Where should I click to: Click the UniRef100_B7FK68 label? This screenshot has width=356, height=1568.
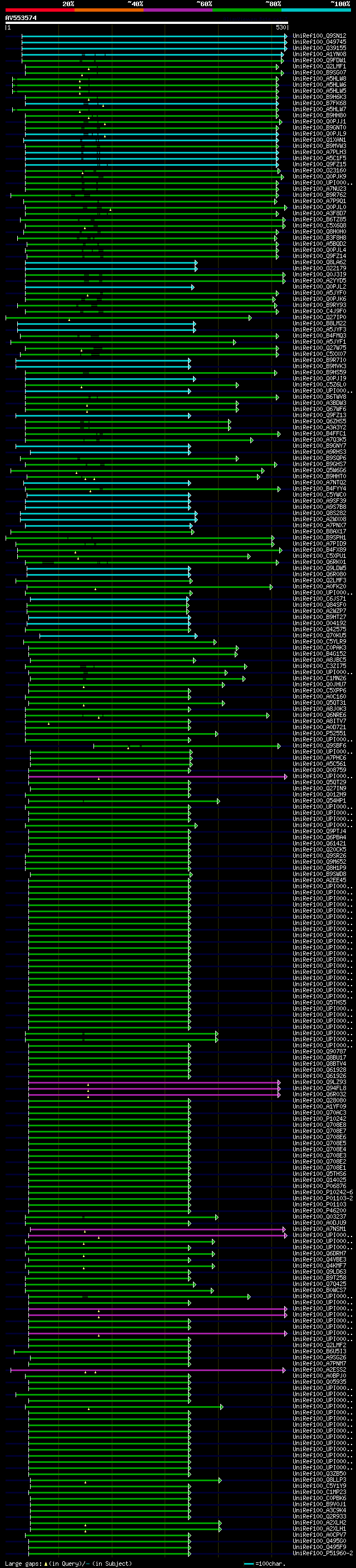click(x=319, y=103)
